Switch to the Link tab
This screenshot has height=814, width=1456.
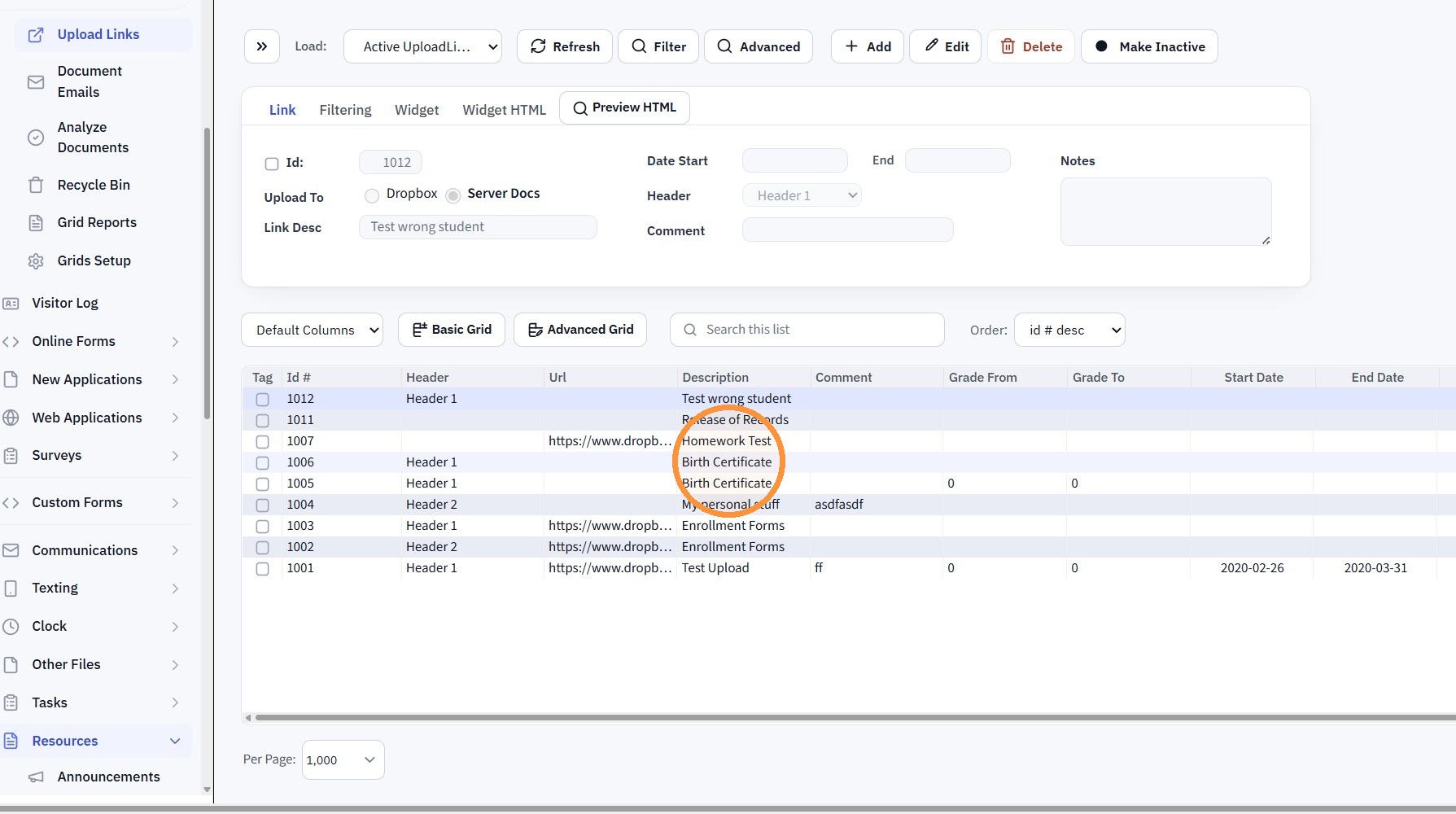[x=282, y=110]
